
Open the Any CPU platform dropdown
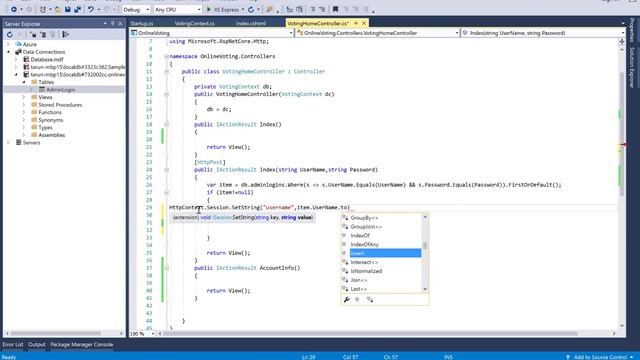pos(178,9)
